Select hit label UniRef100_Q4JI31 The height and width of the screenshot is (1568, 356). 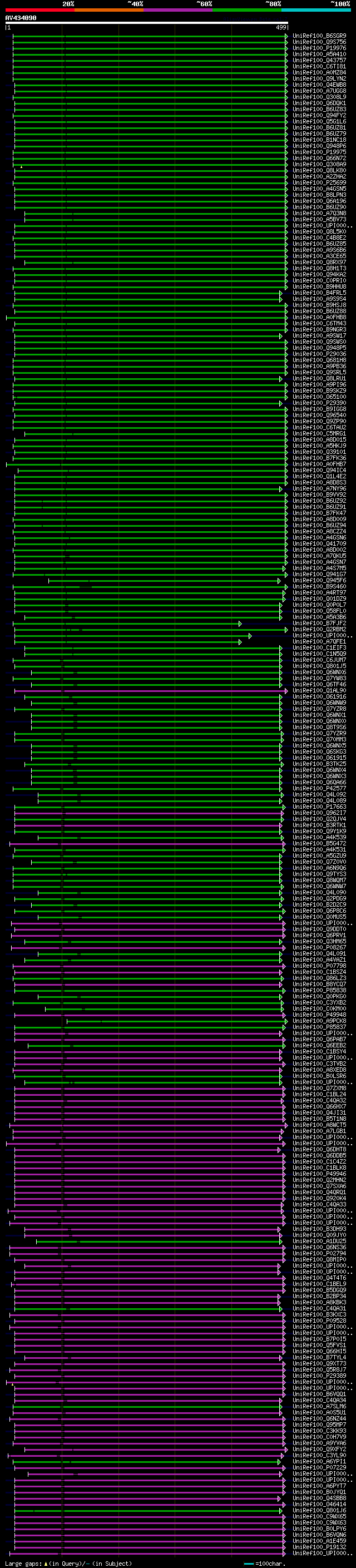319,1112
